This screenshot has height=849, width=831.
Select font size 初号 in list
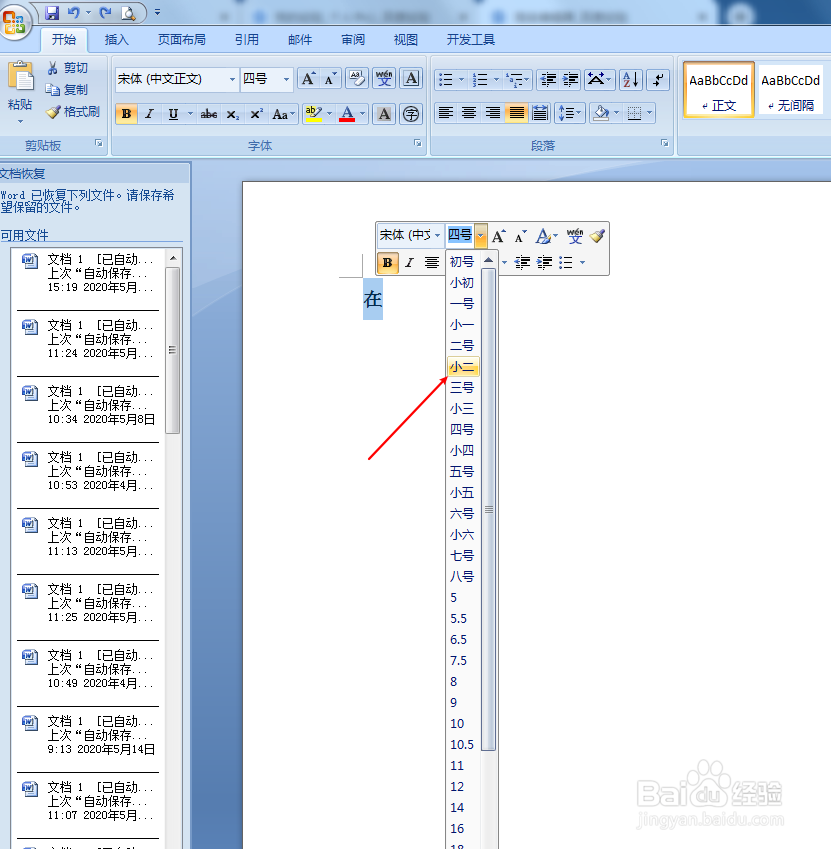[x=463, y=262]
